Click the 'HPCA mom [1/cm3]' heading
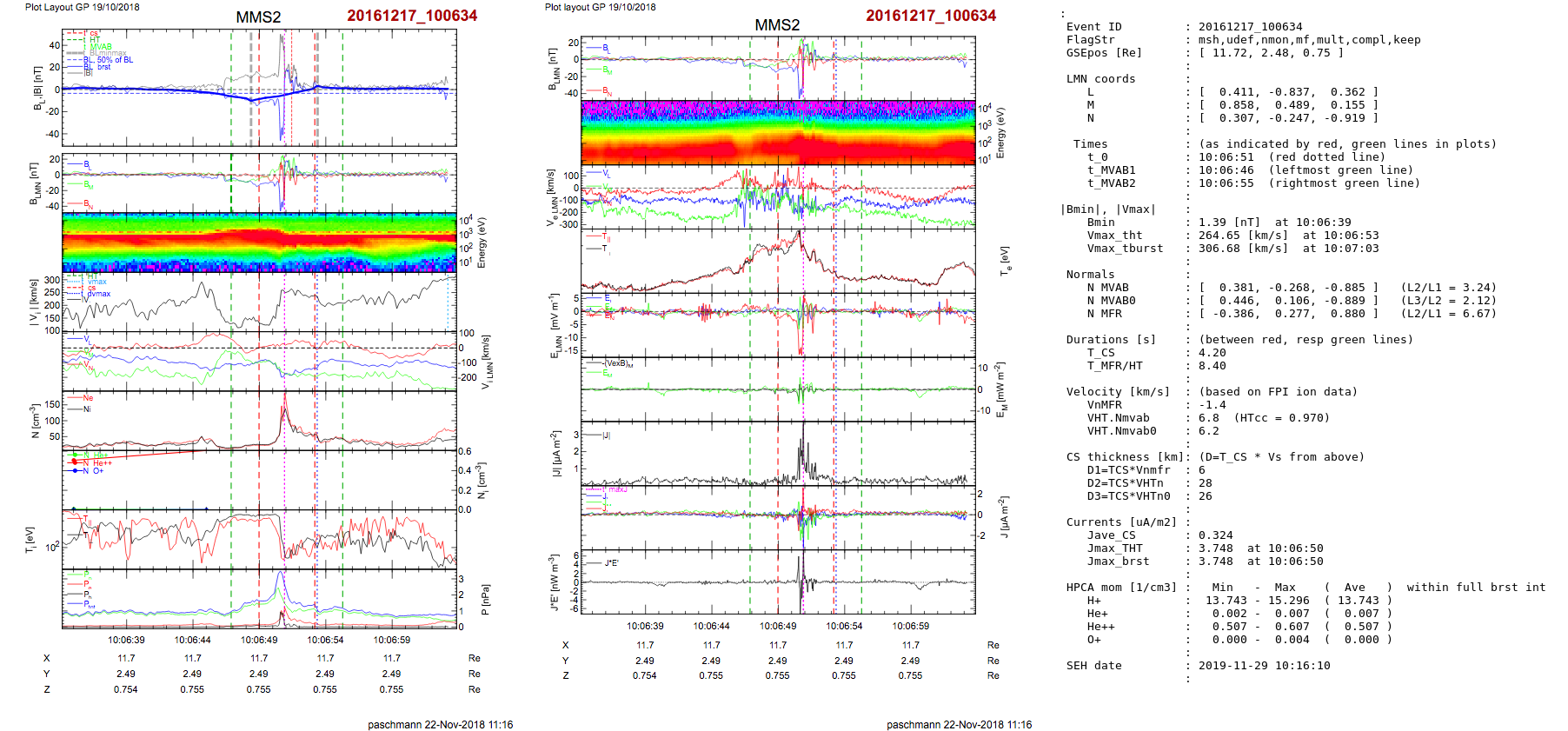1568x731 pixels. click(1121, 588)
